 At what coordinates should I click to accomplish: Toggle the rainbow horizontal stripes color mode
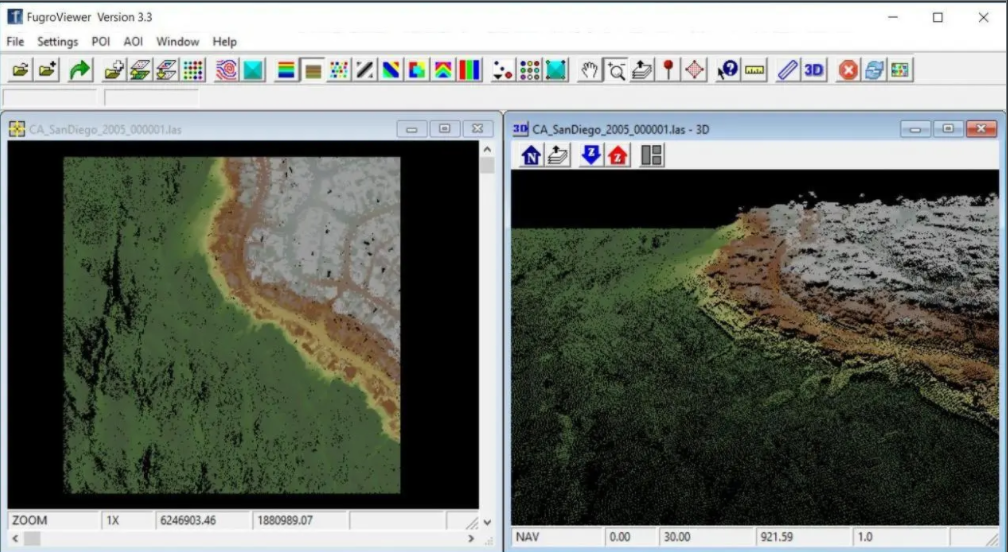pos(286,70)
